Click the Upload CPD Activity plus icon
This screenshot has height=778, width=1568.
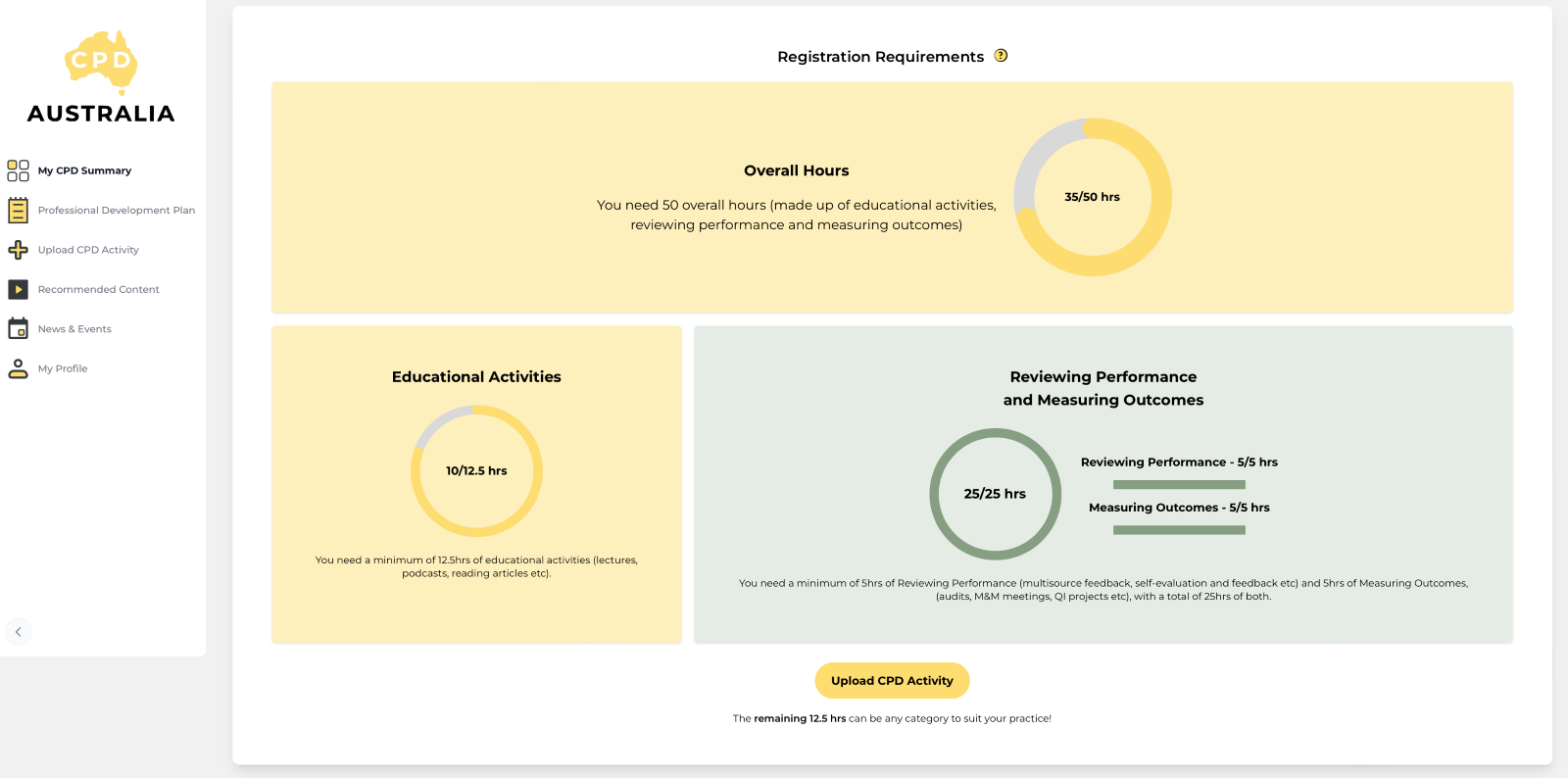[18, 250]
